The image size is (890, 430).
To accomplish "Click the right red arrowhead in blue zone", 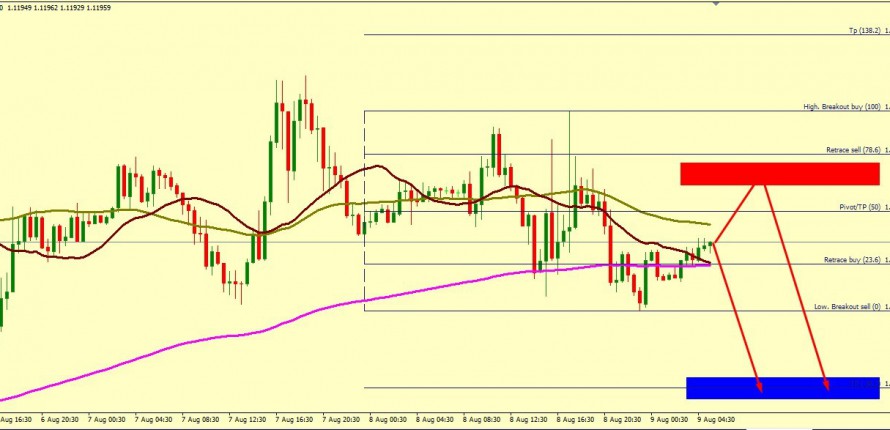I will [x=827, y=386].
